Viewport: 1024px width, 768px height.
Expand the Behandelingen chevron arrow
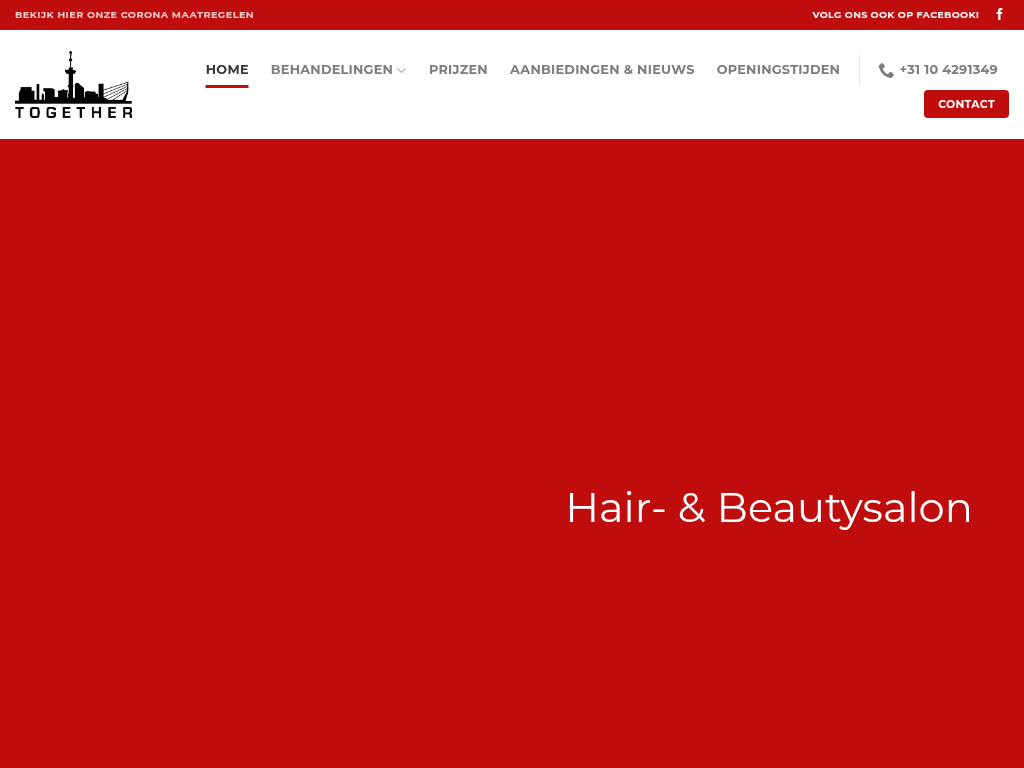[402, 70]
